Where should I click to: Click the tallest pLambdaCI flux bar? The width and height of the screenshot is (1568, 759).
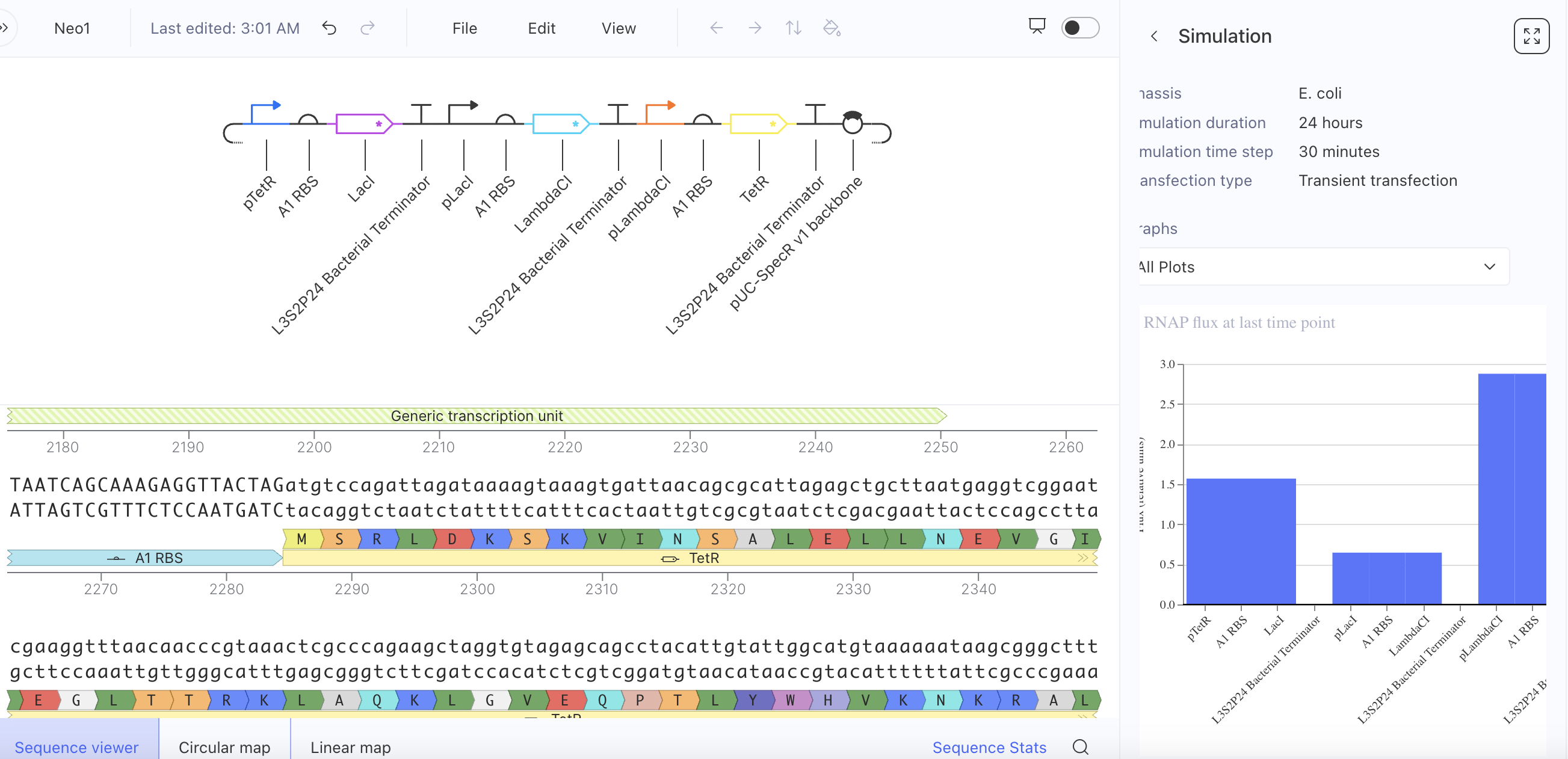pyautogui.click(x=1496, y=489)
